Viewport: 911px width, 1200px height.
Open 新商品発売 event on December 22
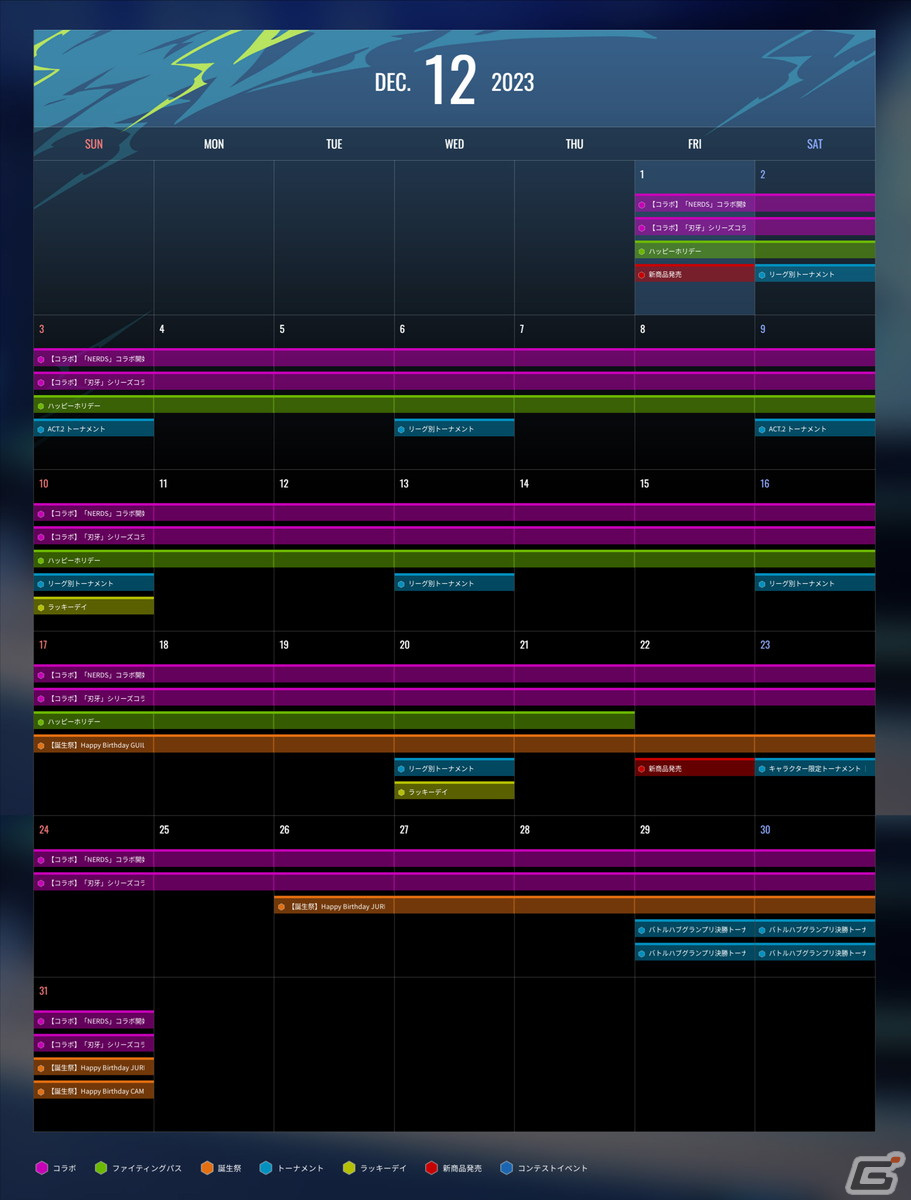695,768
